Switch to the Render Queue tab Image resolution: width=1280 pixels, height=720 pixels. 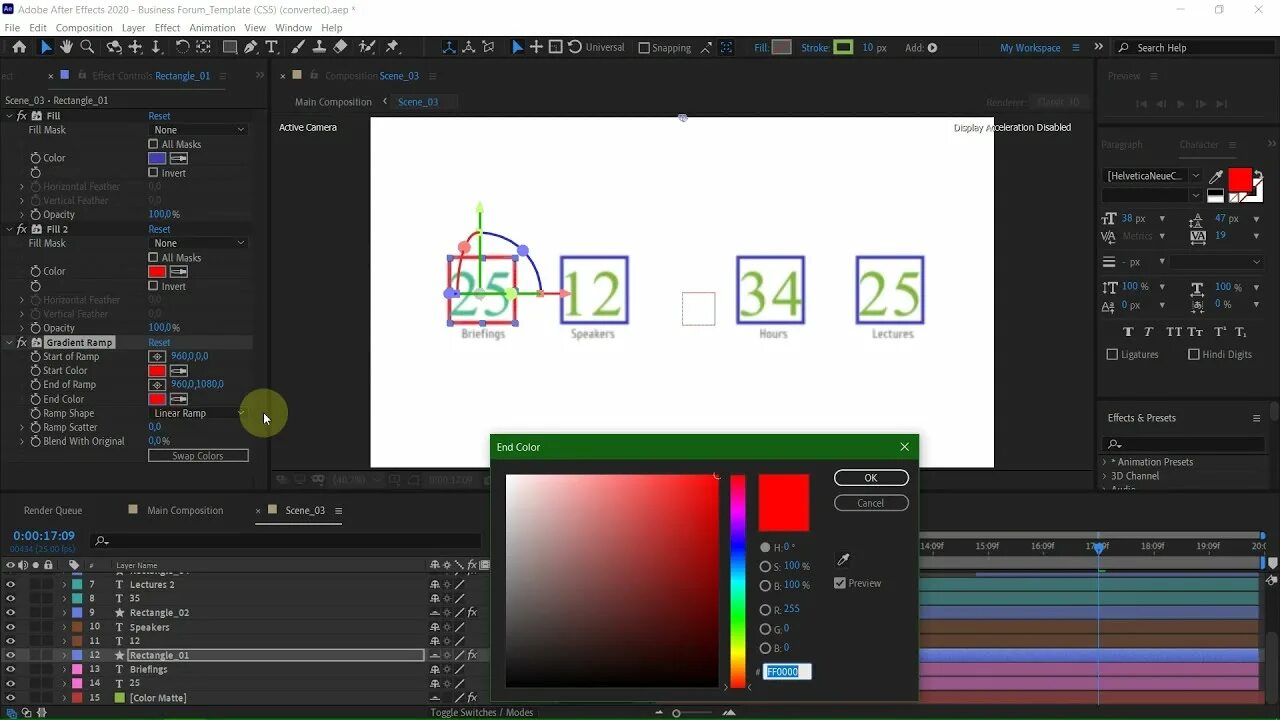pos(53,510)
